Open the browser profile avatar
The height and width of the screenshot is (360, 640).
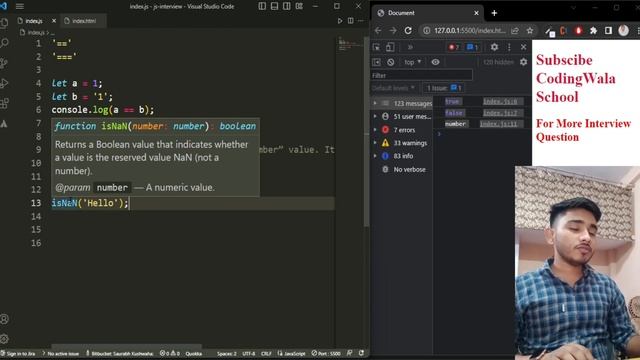click(623, 30)
